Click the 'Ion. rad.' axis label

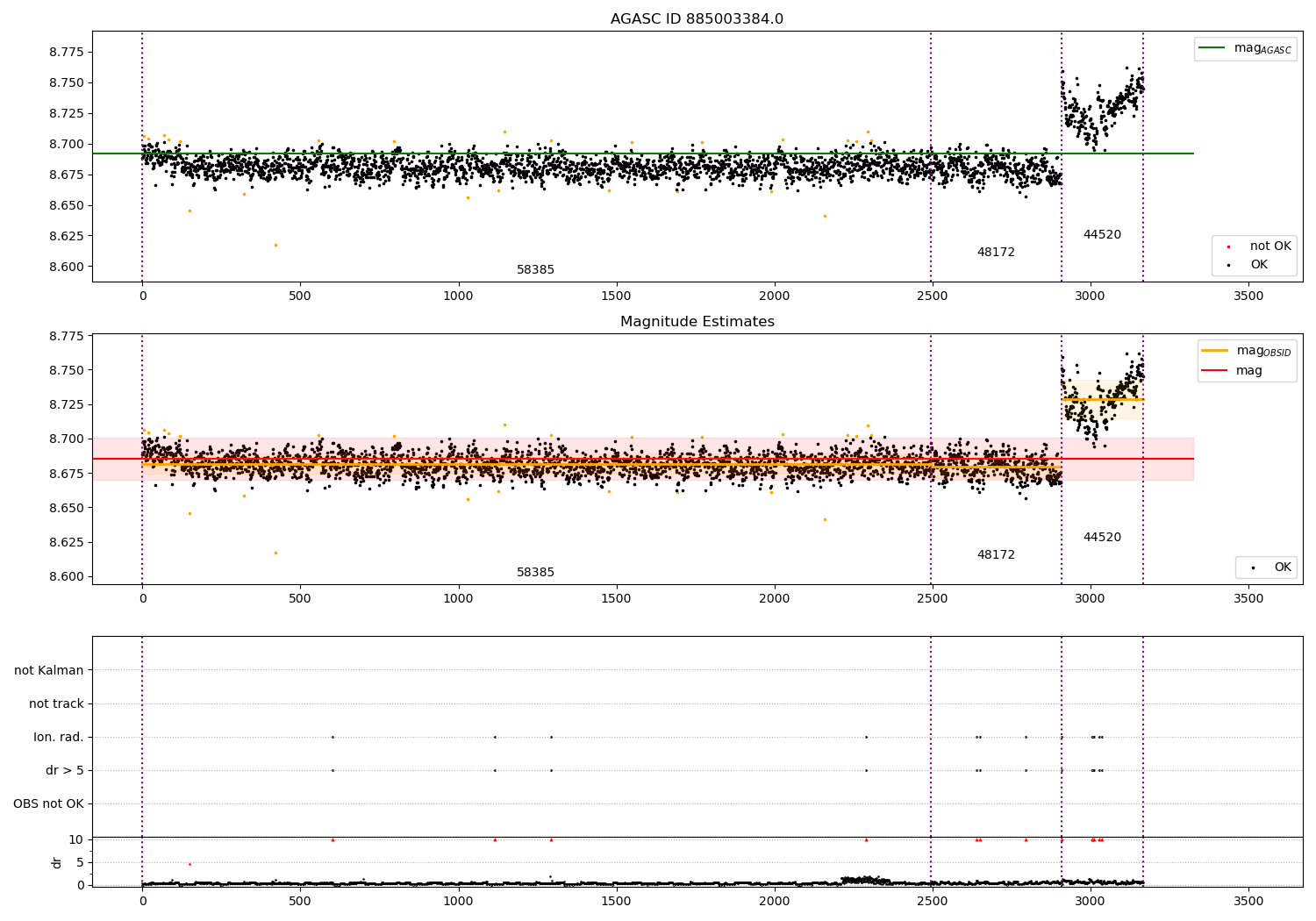point(59,737)
